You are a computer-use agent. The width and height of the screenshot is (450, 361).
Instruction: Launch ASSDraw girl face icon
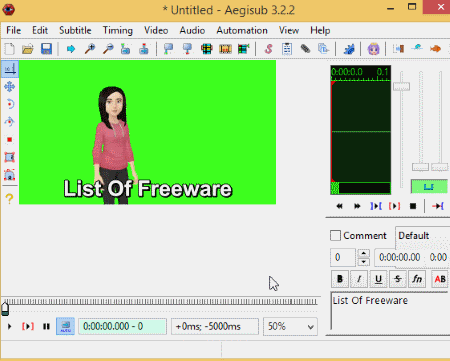tap(374, 49)
